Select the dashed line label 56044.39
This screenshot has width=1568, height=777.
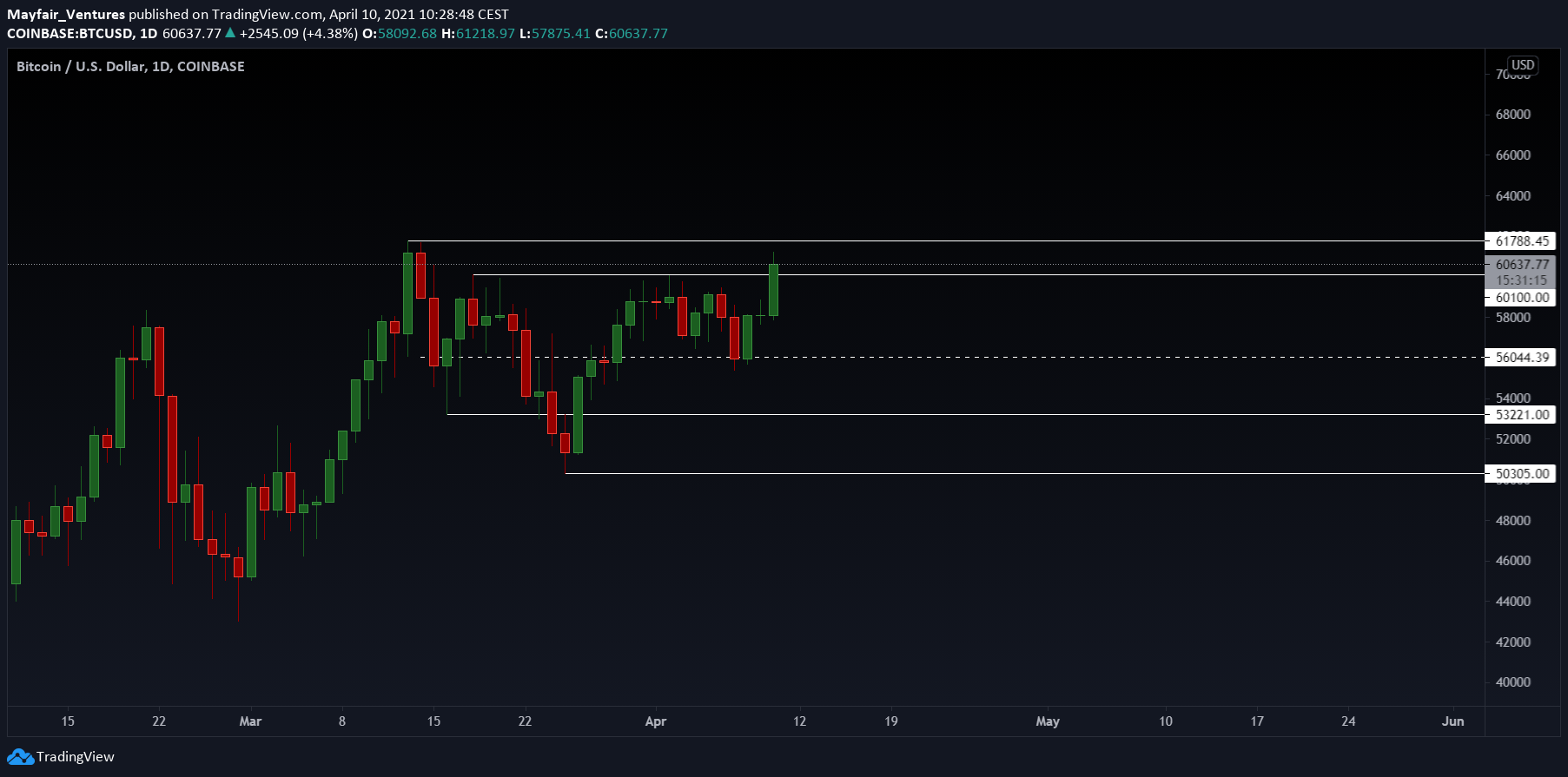1520,358
